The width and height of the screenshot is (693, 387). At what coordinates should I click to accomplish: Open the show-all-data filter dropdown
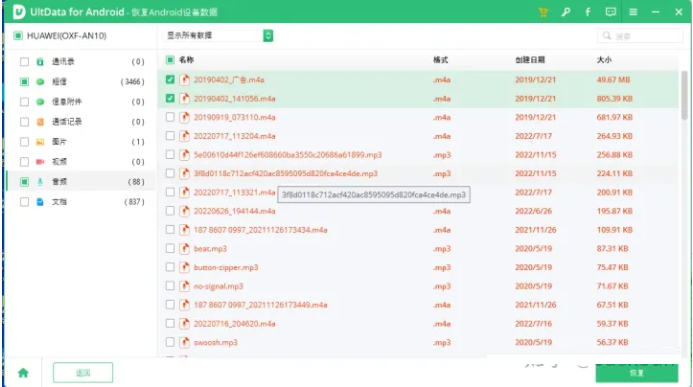pos(218,35)
